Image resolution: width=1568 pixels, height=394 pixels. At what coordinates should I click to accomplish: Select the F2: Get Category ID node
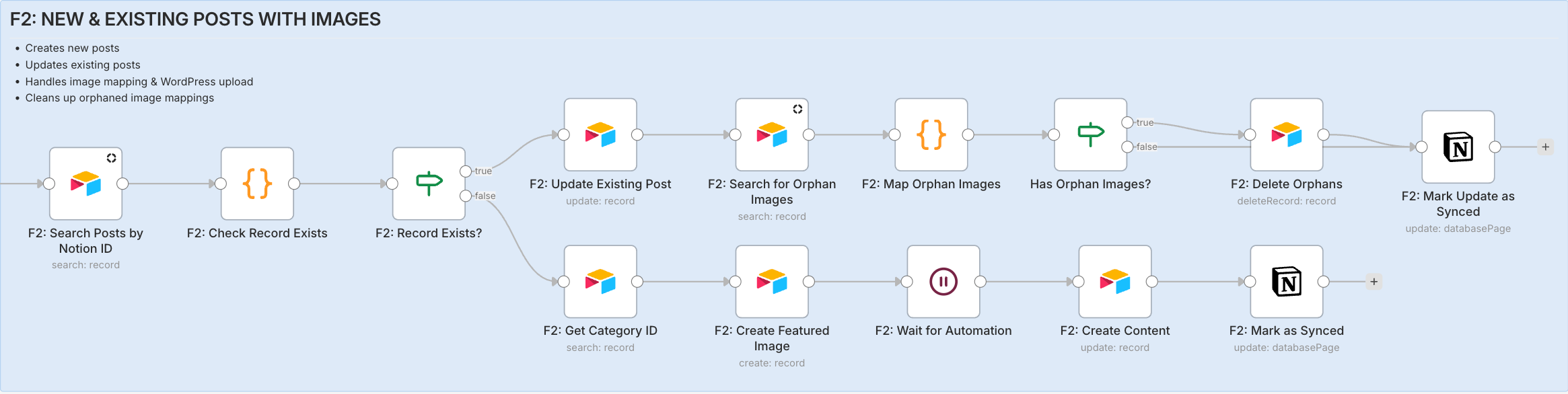pyautogui.click(x=600, y=281)
